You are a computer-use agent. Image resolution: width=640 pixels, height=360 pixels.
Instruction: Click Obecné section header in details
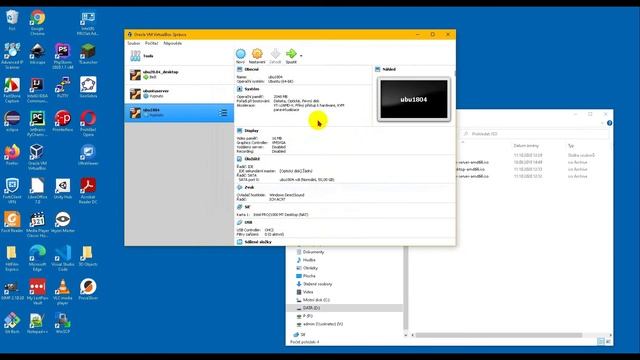click(x=251, y=69)
